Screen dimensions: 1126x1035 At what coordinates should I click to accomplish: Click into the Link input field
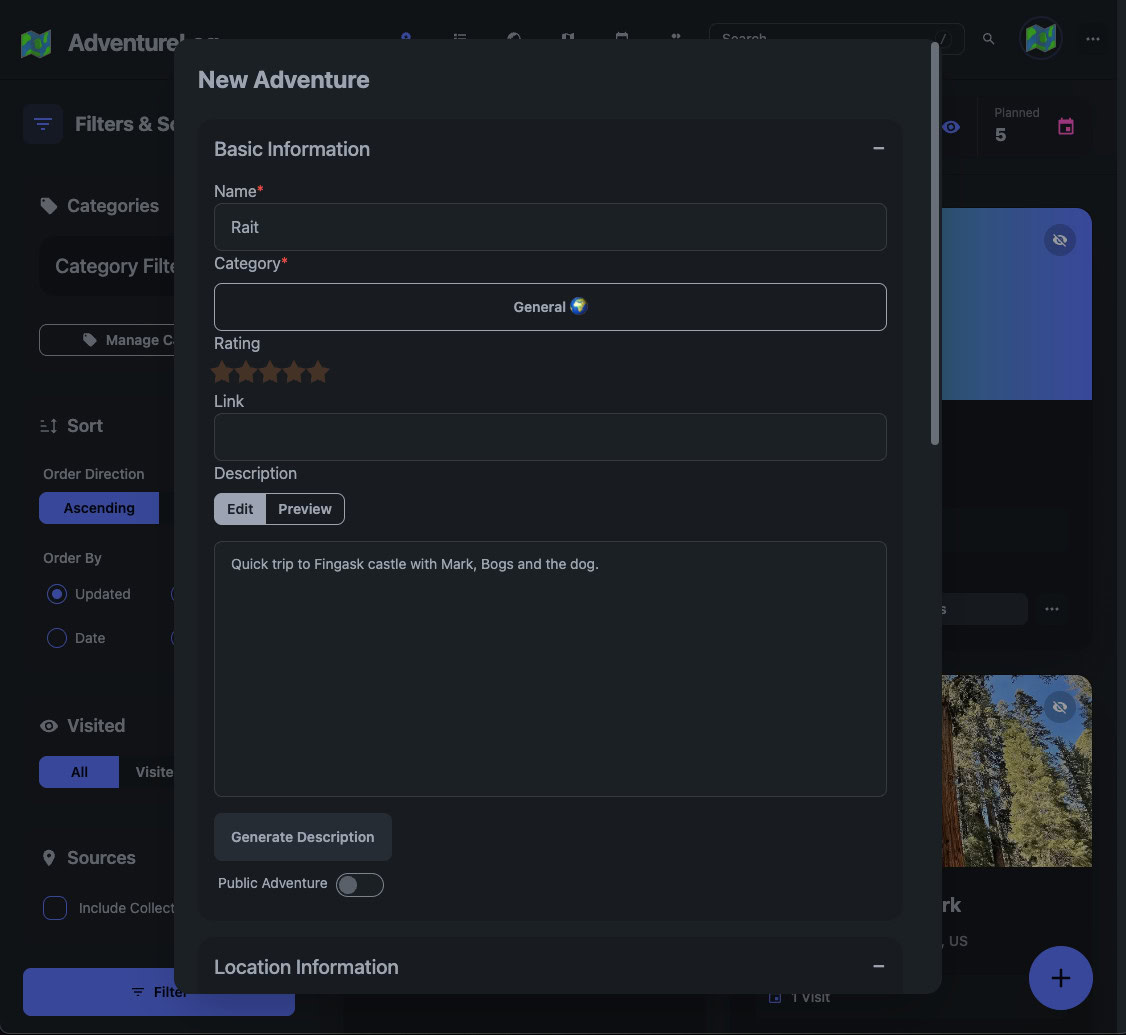[x=550, y=437]
